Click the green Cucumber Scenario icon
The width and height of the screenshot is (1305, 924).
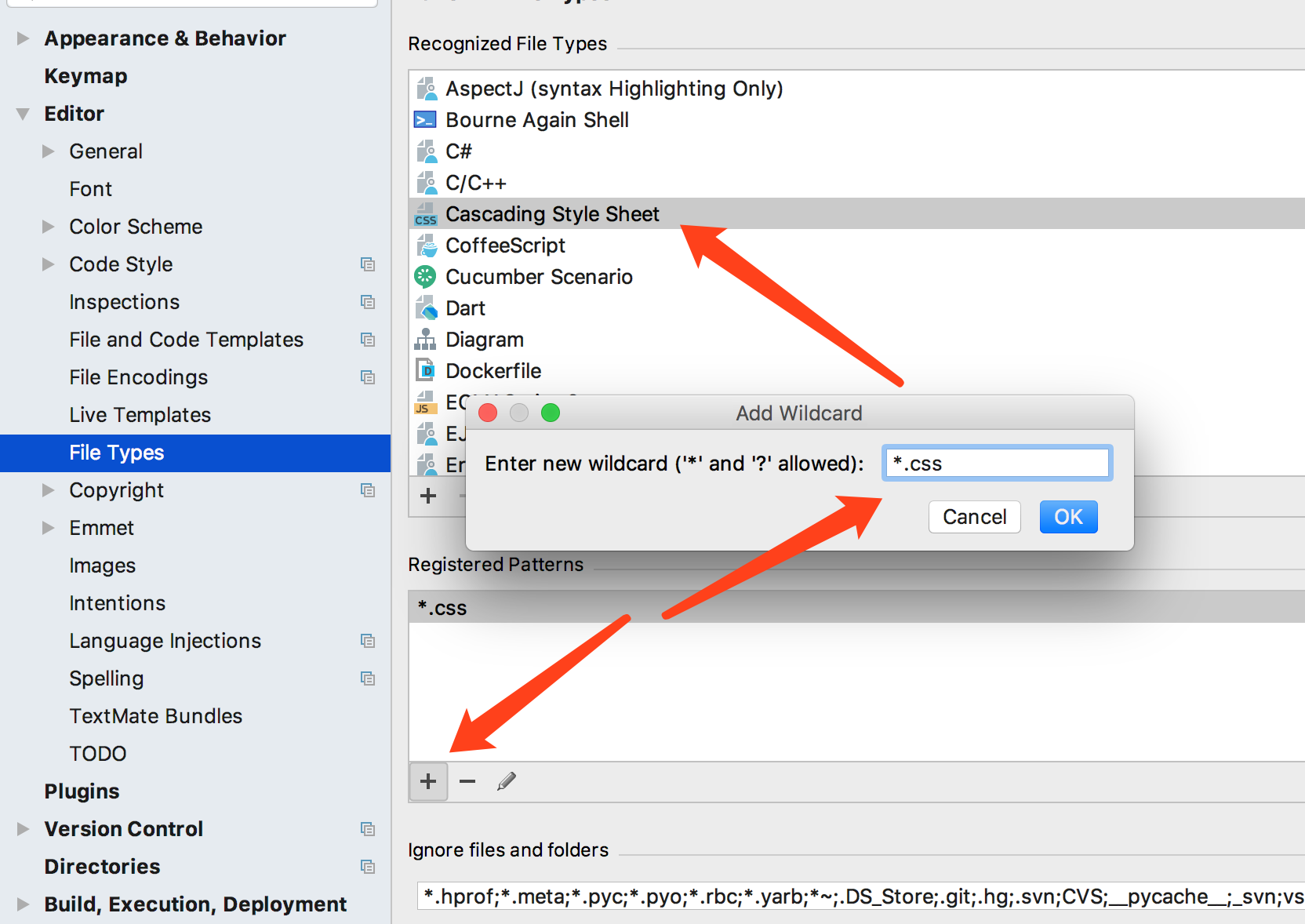coord(425,276)
